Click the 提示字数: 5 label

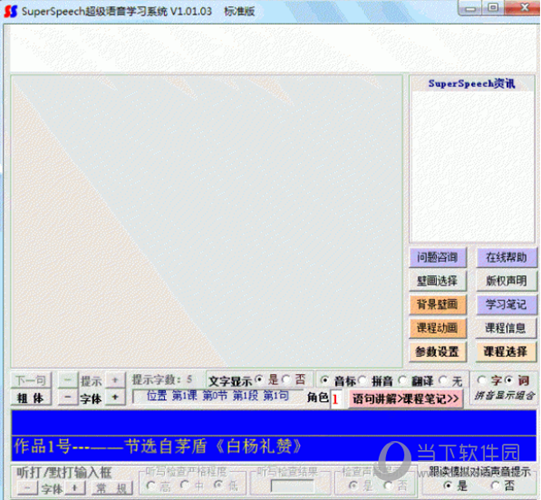162,380
